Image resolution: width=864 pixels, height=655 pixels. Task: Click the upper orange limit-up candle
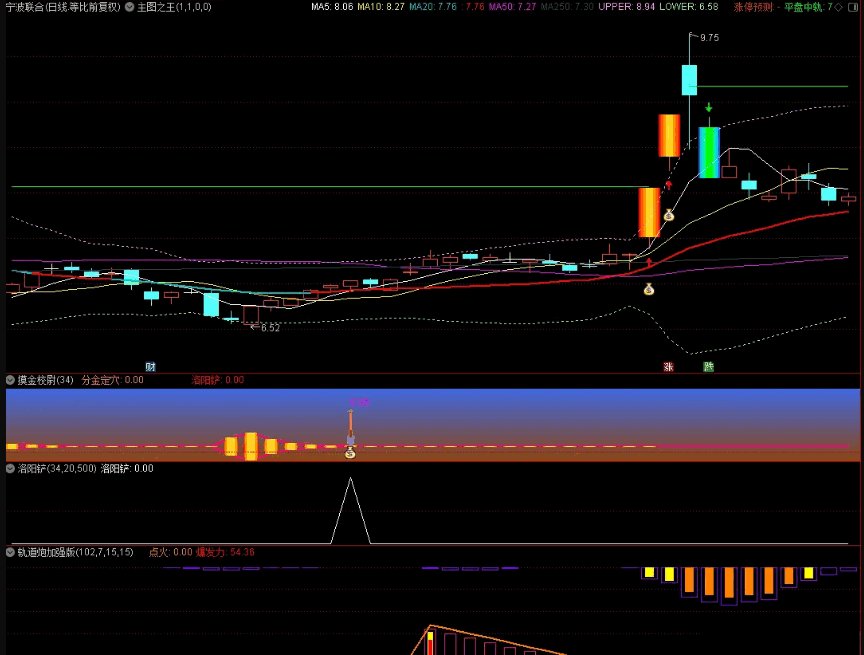point(669,136)
